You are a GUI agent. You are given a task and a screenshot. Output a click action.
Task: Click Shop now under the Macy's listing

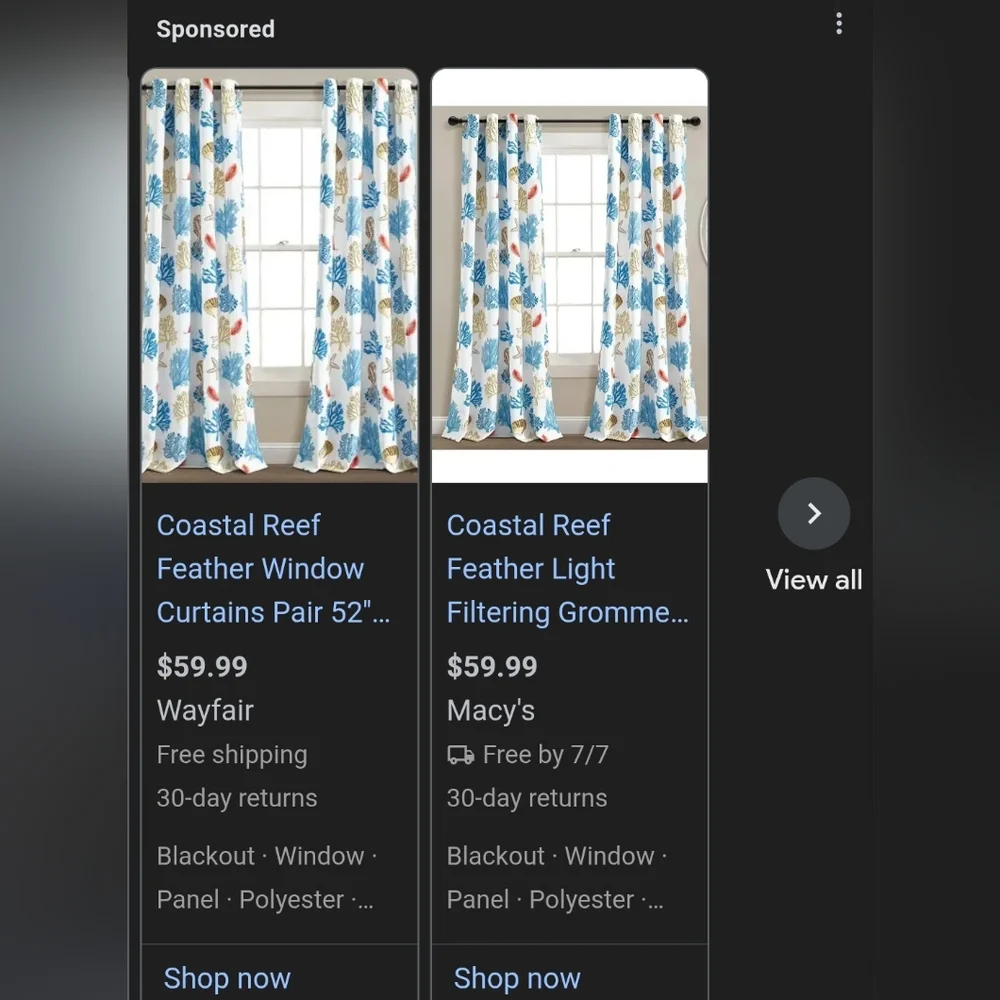517,978
